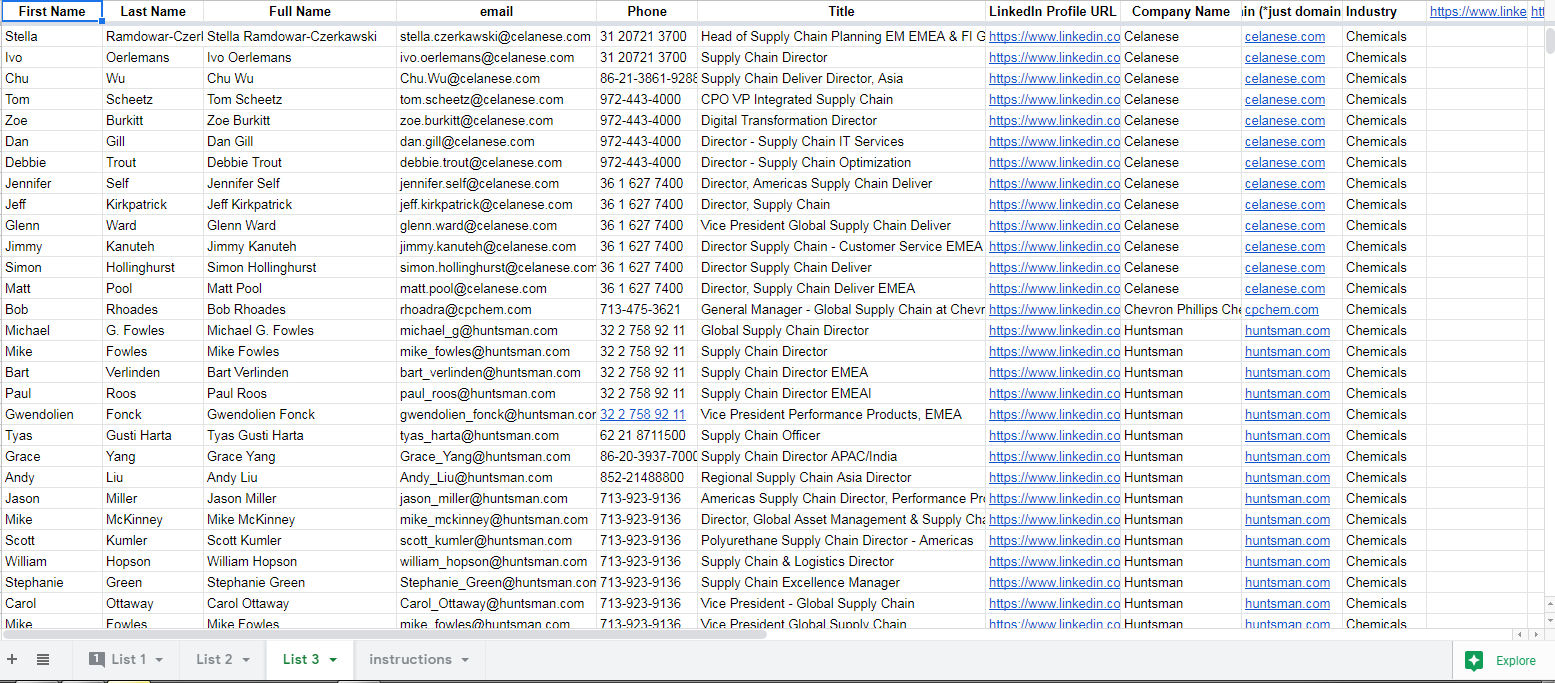Image resolution: width=1555 pixels, height=683 pixels.
Task: Select the Last Name header cell
Action: 153,11
